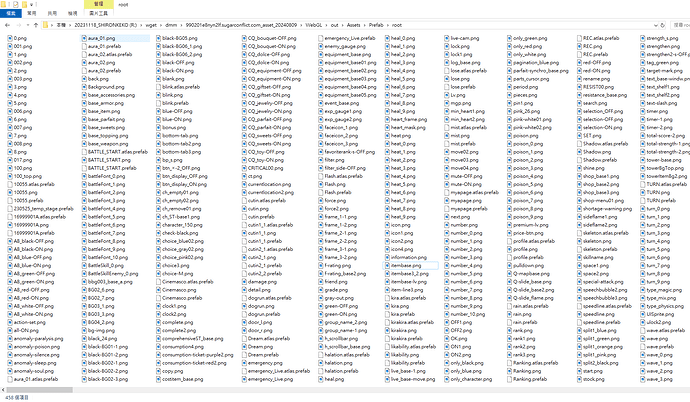Viewport: 690px width, 402px height.
Task: Expand the chevron after wget in address bar
Action: (161, 25)
